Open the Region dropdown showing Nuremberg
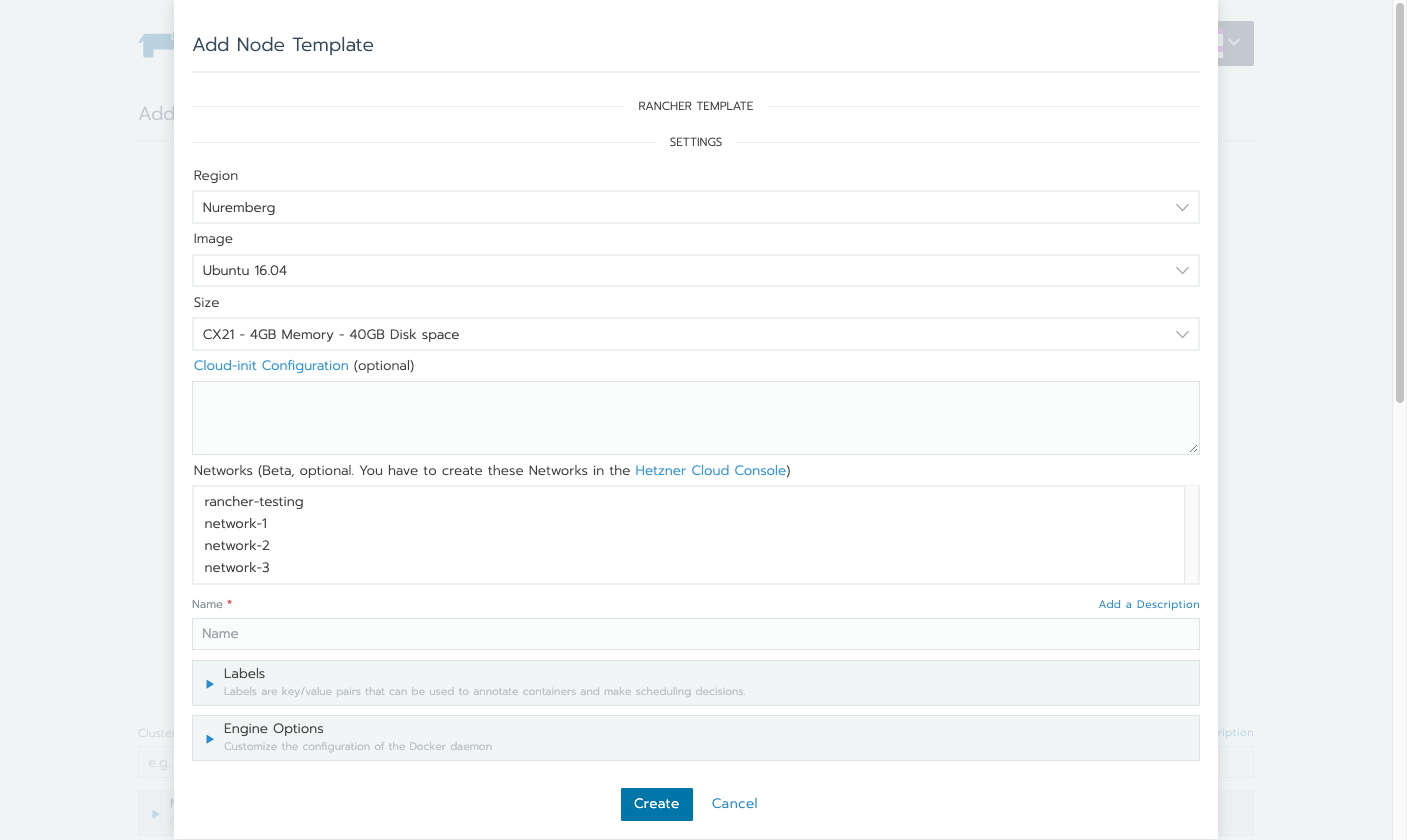Image resolution: width=1407 pixels, height=840 pixels. 695,207
